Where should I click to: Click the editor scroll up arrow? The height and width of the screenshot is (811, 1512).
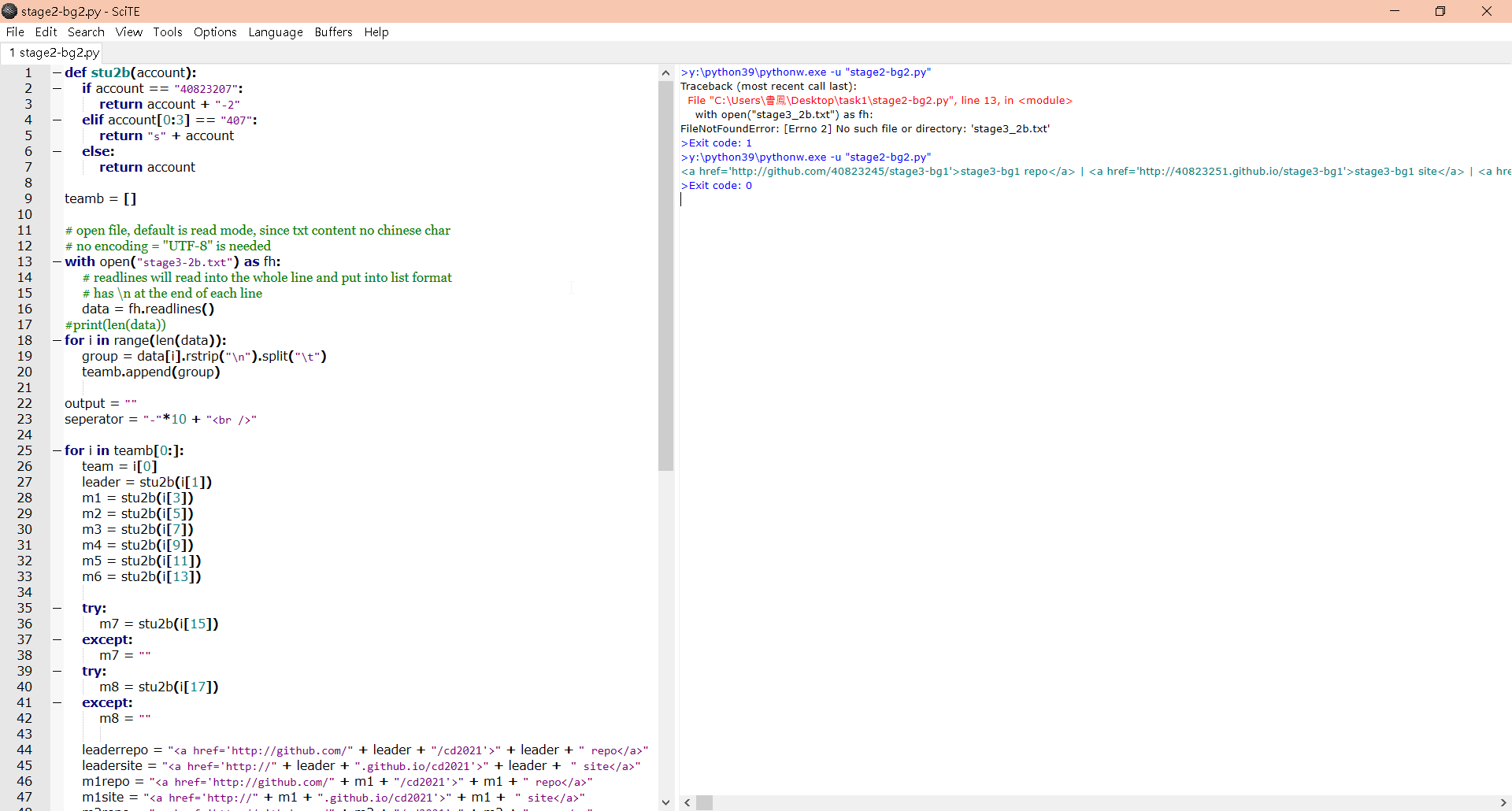click(x=665, y=72)
